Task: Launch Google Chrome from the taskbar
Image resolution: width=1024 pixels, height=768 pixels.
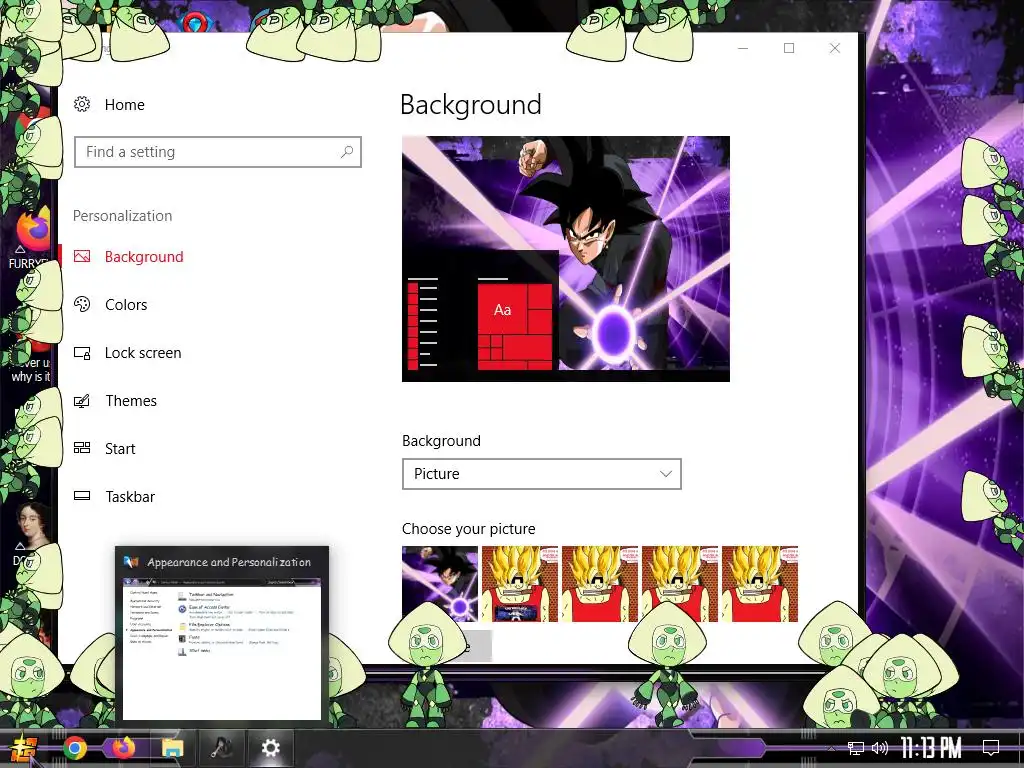Action: [75, 748]
